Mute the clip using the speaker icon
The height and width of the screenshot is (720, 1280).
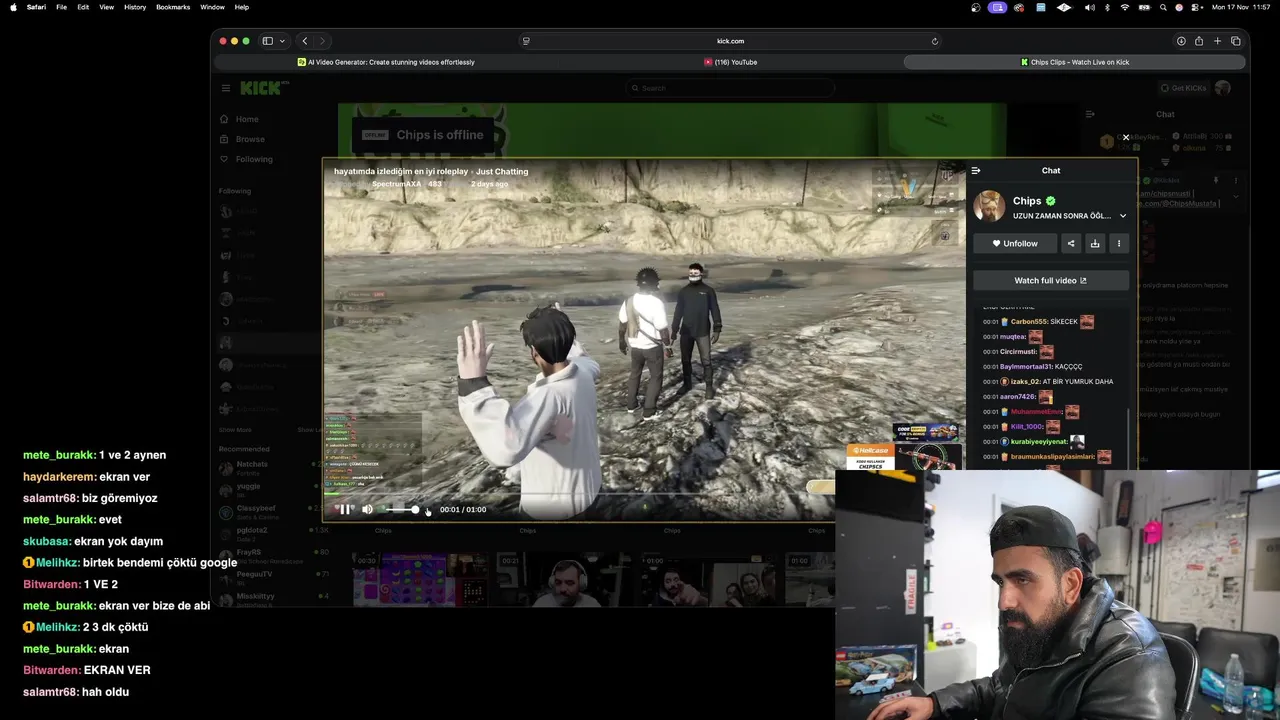(367, 510)
